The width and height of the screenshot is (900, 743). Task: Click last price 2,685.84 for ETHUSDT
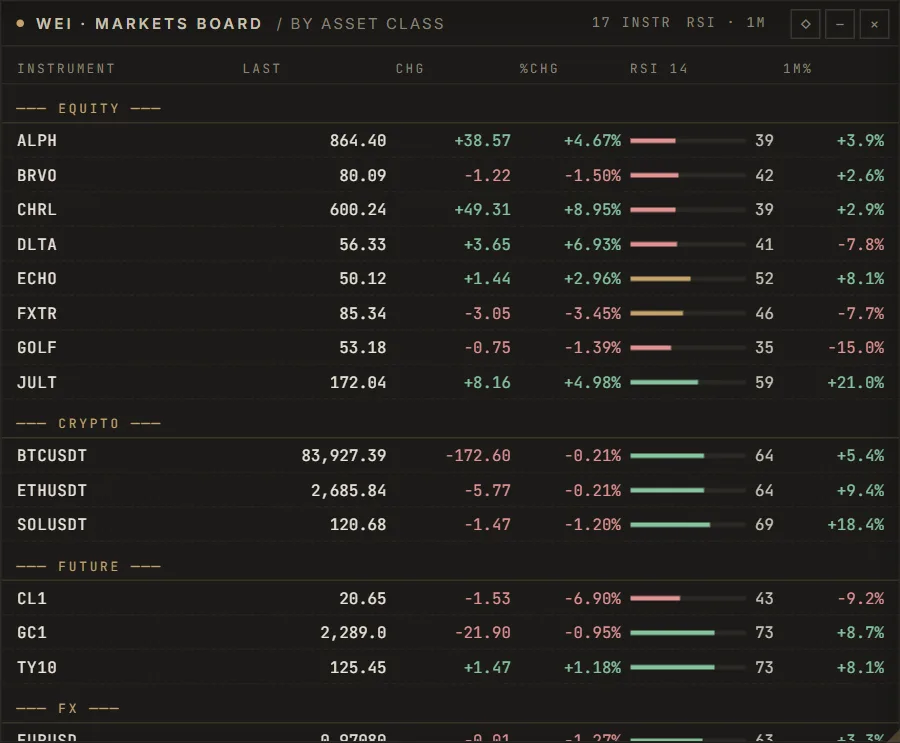point(348,490)
